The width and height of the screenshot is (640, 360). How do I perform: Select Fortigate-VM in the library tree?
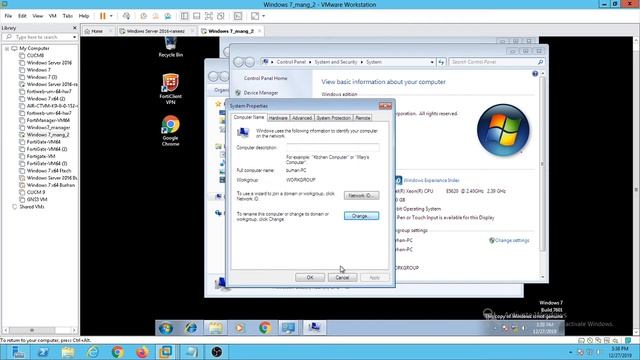[x=41, y=156]
